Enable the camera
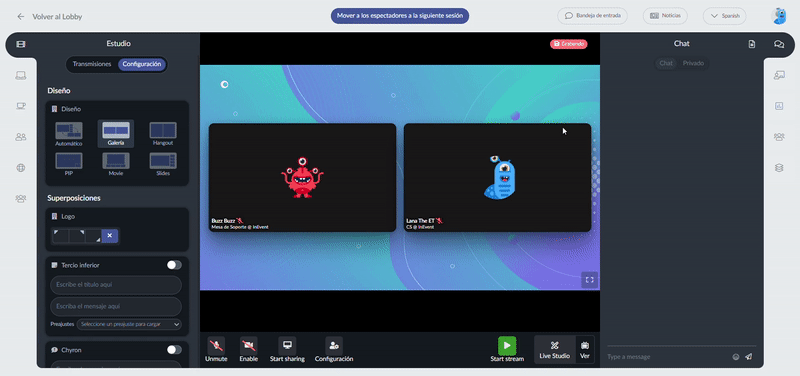 248,346
